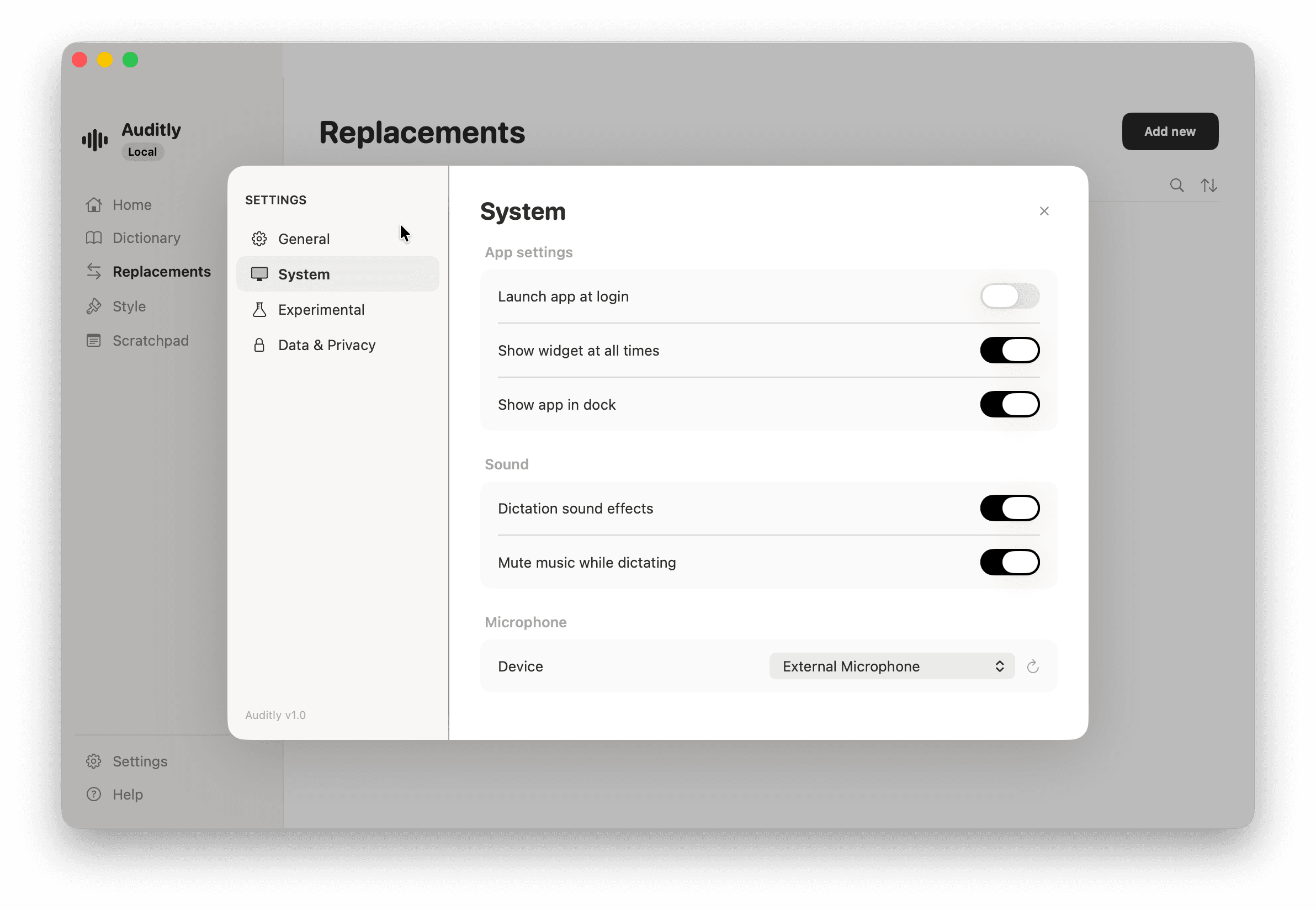The height and width of the screenshot is (910, 1316).
Task: Close the System settings dialog
Action: tap(1044, 210)
